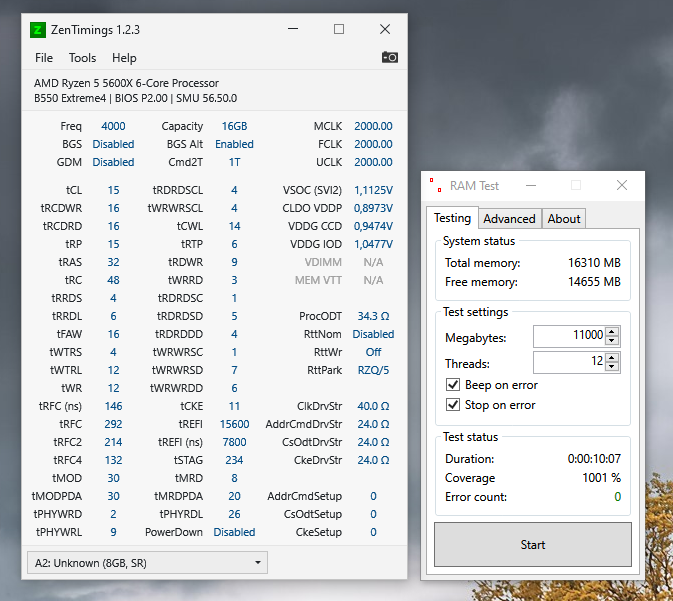673x601 pixels.
Task: Click the VSOC (SVI2) value 1,1125V
Action: pyautogui.click(x=373, y=190)
